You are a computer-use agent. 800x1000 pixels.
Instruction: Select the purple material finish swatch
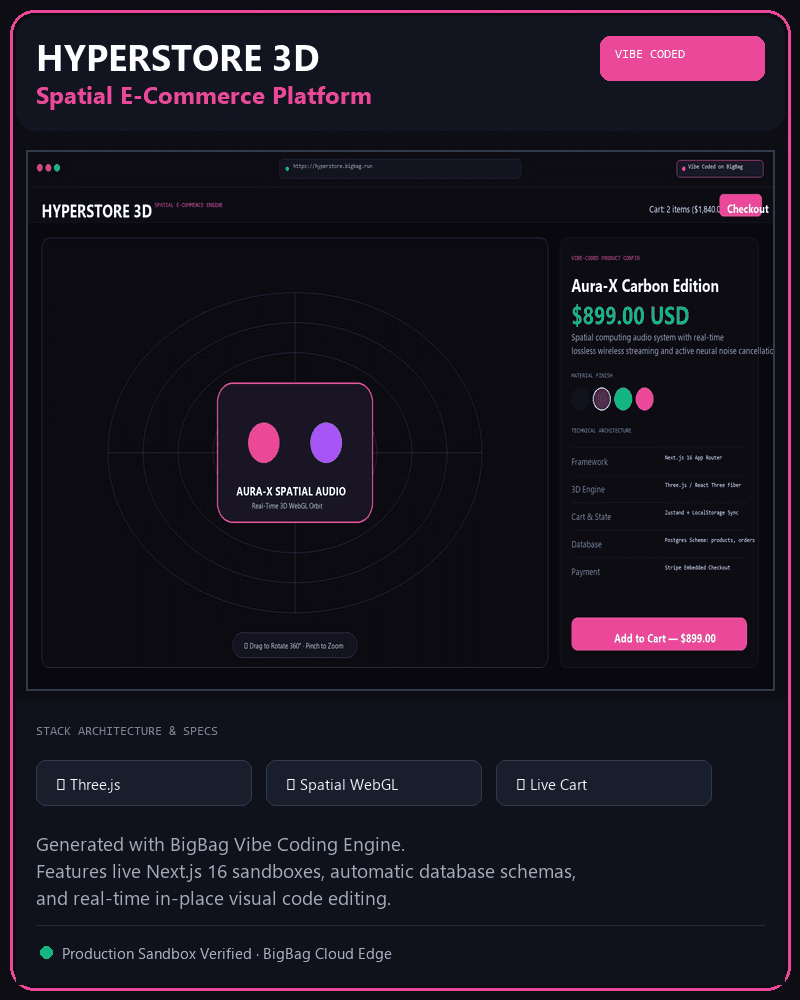point(602,399)
